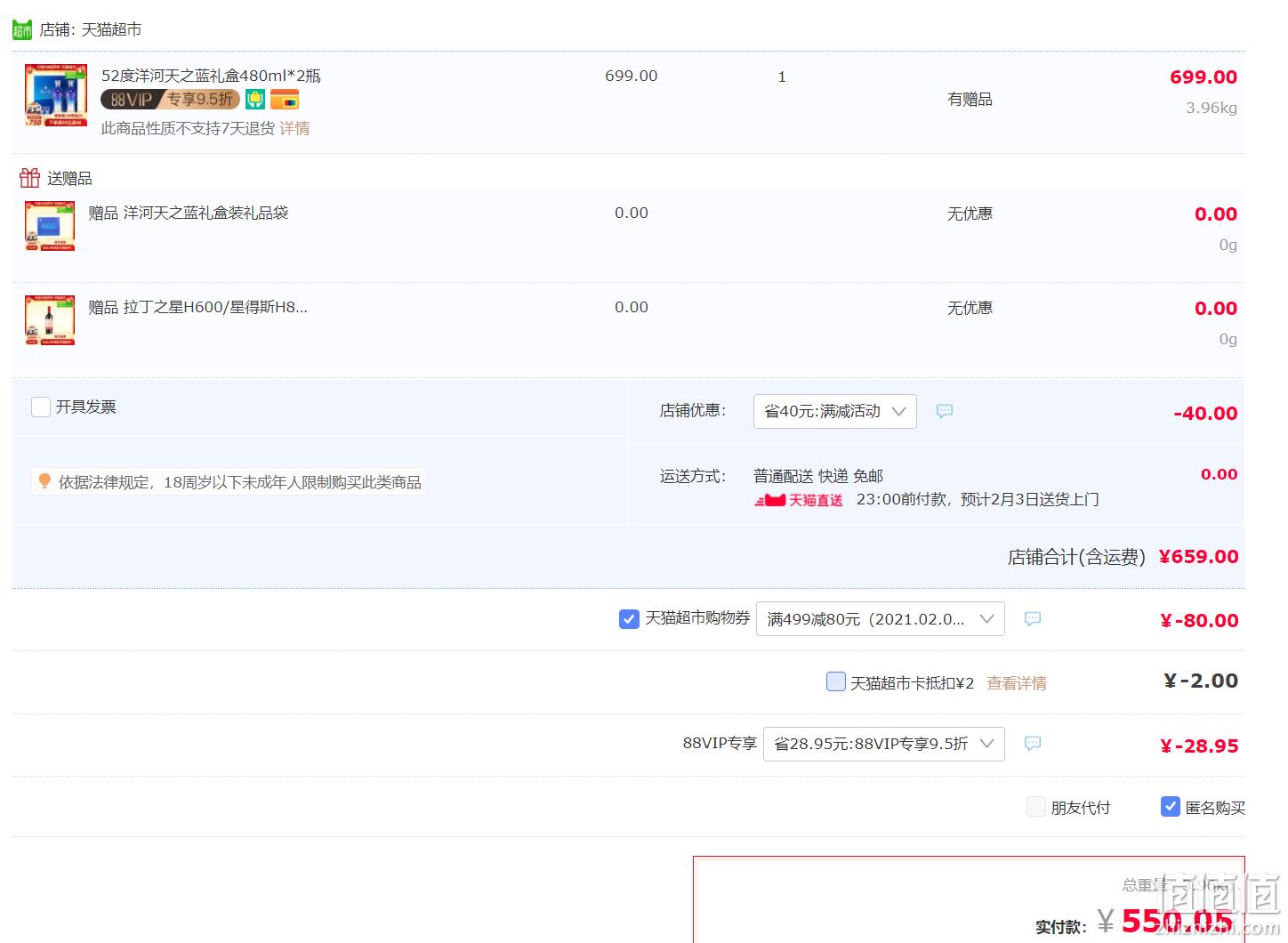1288x943 pixels.
Task: Click the ¥-28.95 88VIP discount amount
Action: click(x=1199, y=746)
